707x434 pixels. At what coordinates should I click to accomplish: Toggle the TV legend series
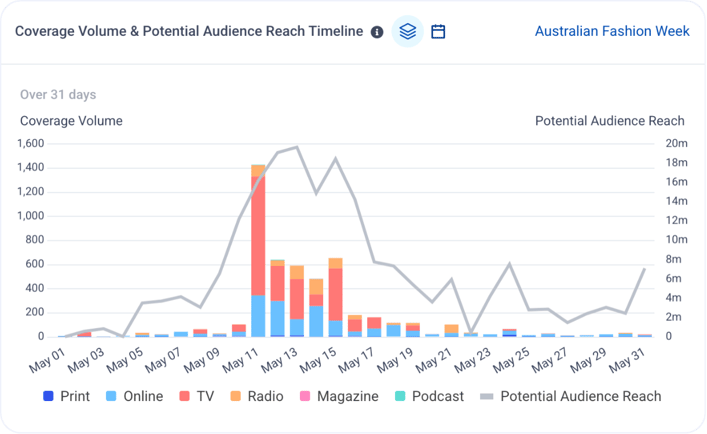pyautogui.click(x=197, y=396)
